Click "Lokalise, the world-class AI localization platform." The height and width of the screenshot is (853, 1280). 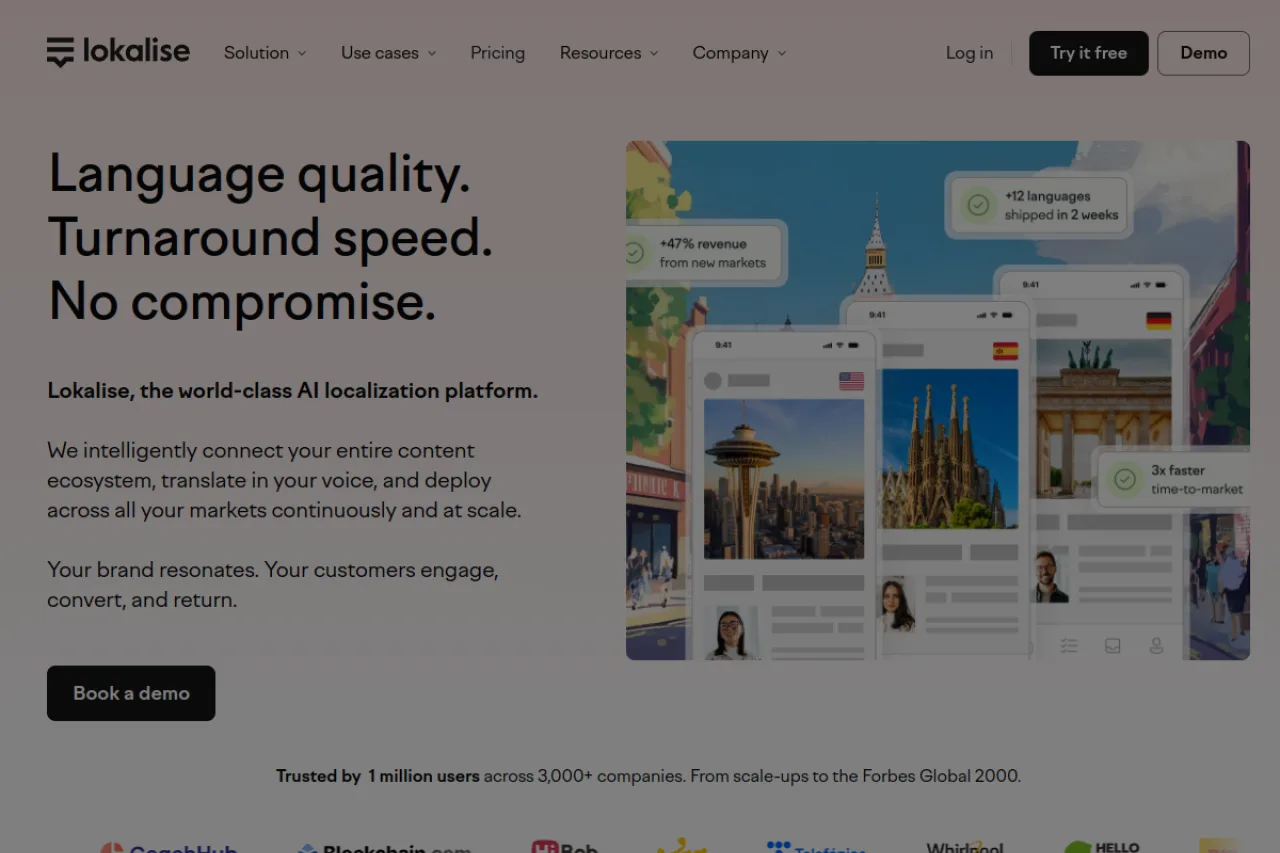[293, 391]
